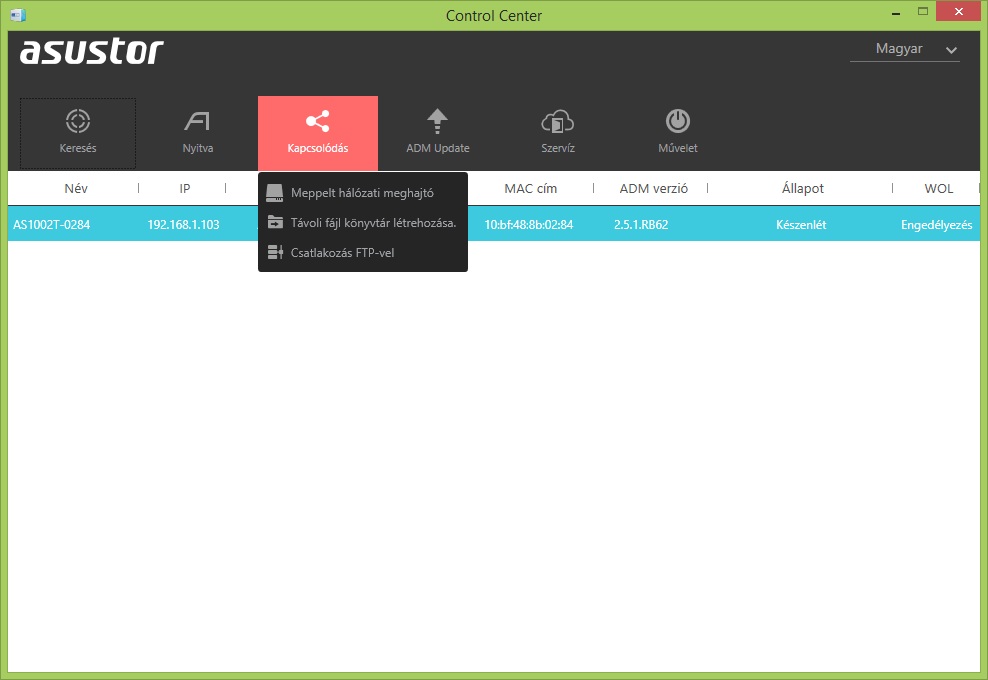Click the Control Center app icon in title bar
The height and width of the screenshot is (680, 988).
[18, 14]
